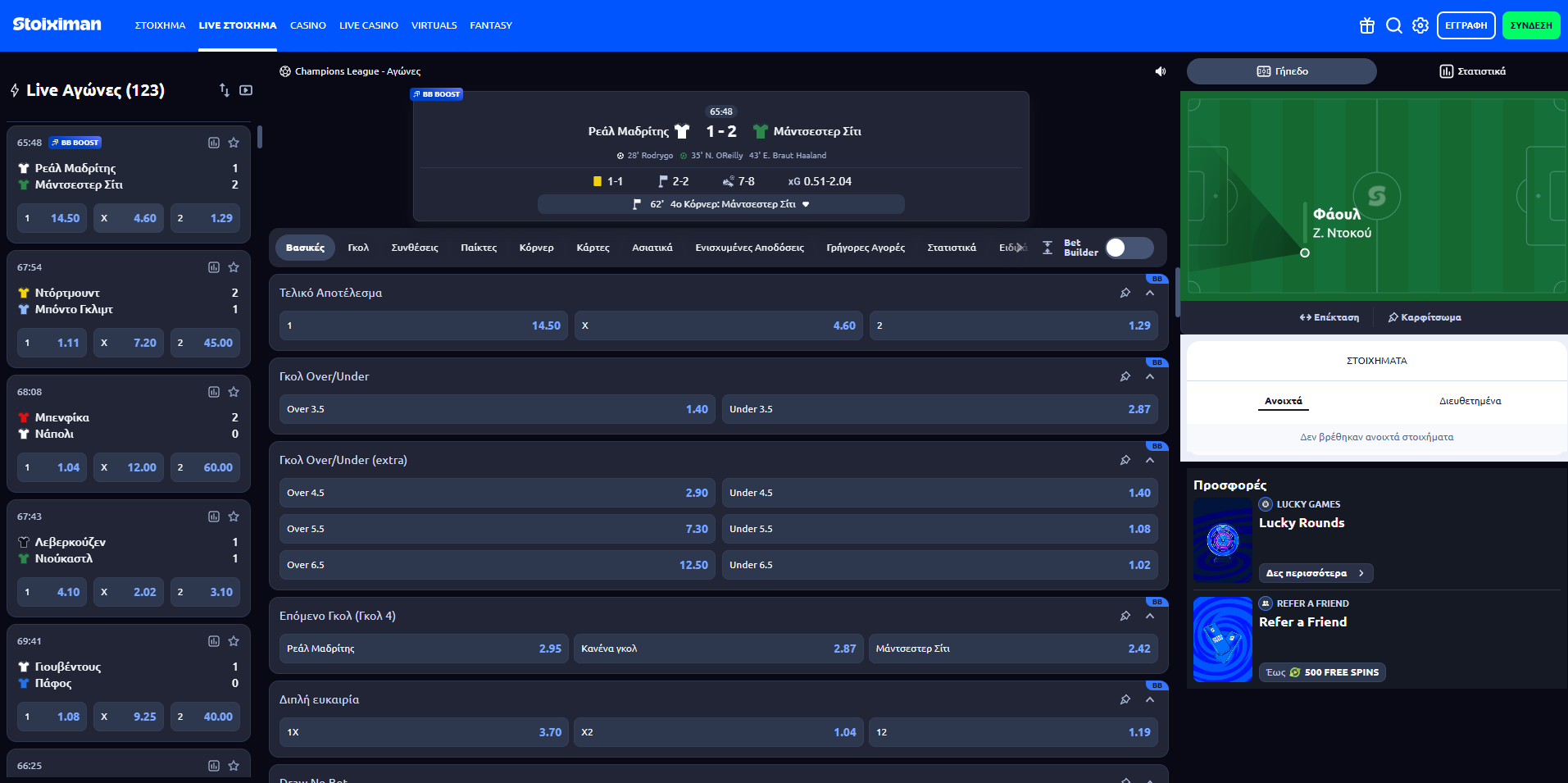Open the gift promotions icon in header
The height and width of the screenshot is (783, 1568).
(x=1366, y=25)
